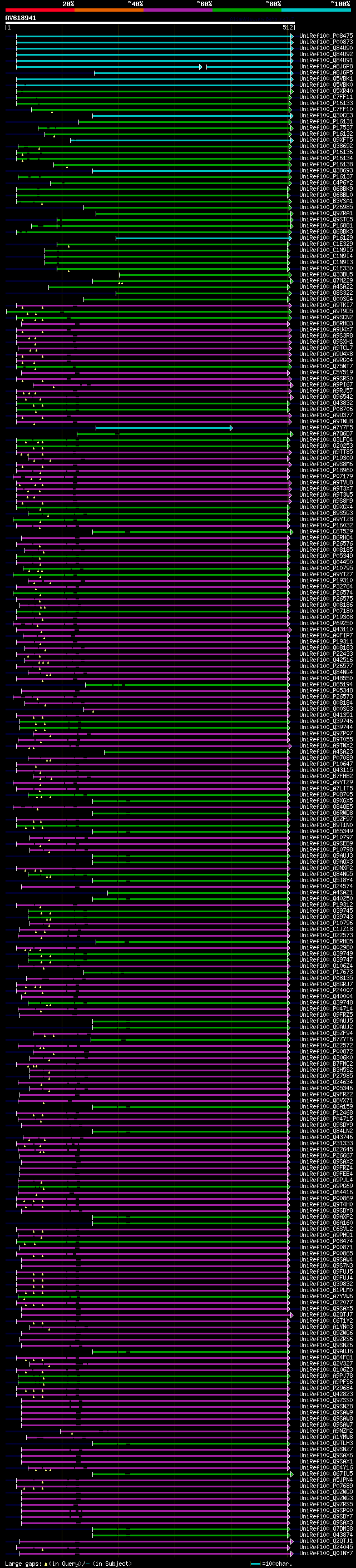Click hit label UniRef100_Q9XFT5

326,140
